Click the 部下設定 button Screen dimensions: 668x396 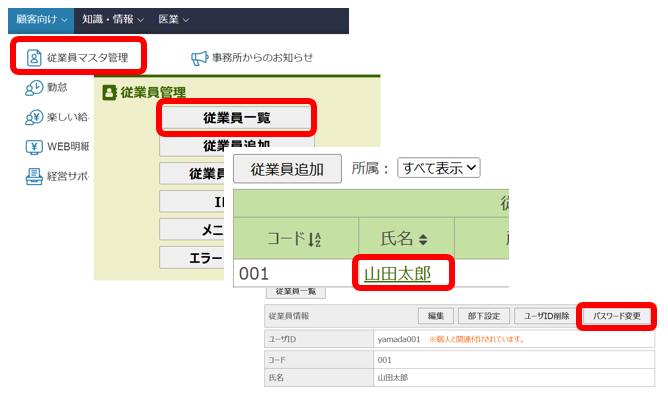coord(484,316)
